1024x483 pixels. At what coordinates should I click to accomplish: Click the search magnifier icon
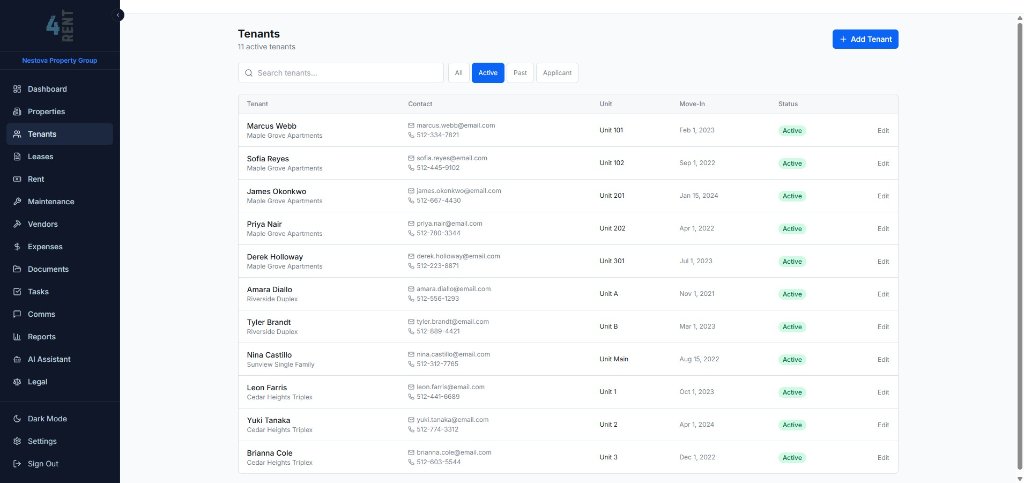pos(249,73)
